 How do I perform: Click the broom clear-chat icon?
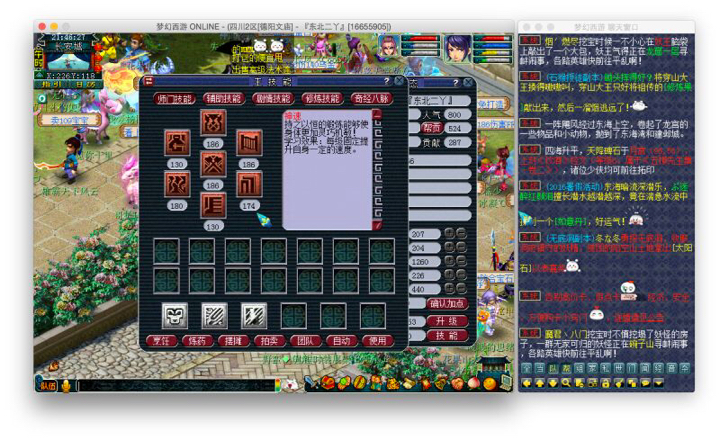(x=619, y=383)
